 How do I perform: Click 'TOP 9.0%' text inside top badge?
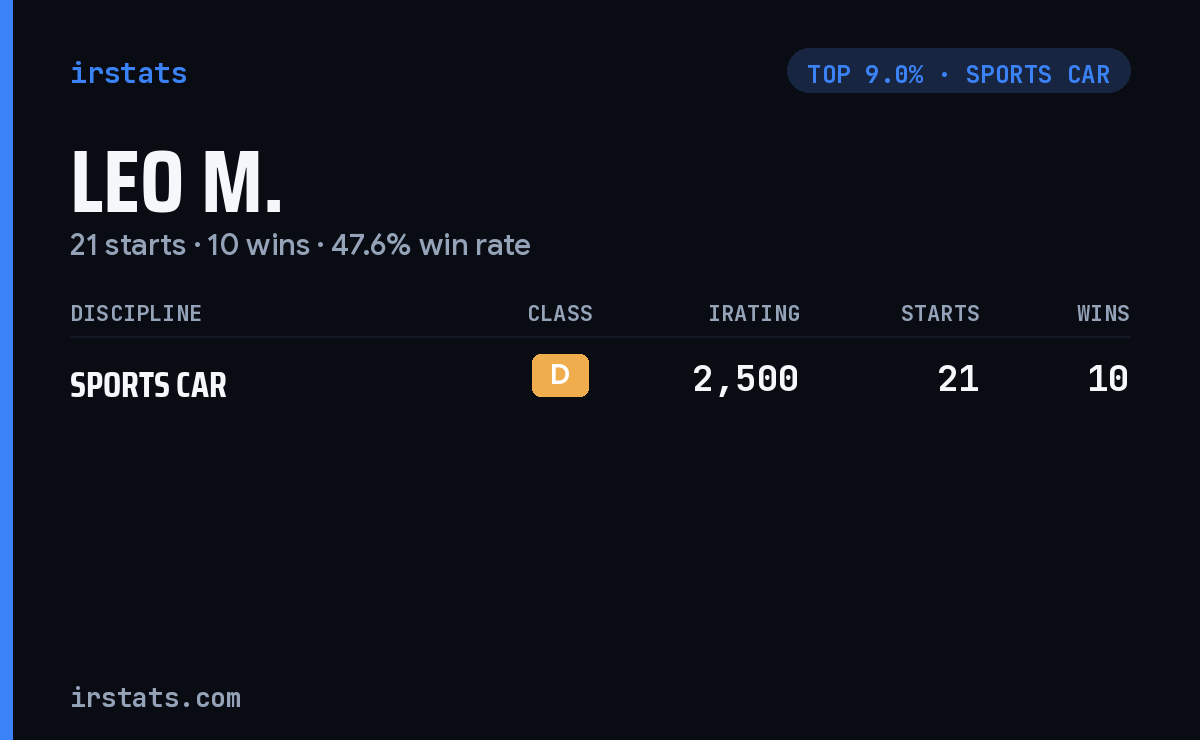pos(865,74)
